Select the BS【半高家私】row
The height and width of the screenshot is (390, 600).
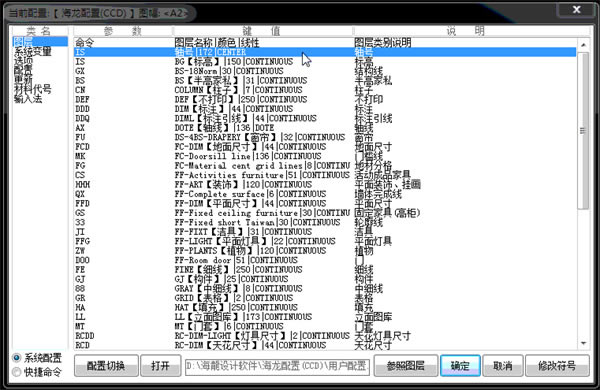click(325, 80)
